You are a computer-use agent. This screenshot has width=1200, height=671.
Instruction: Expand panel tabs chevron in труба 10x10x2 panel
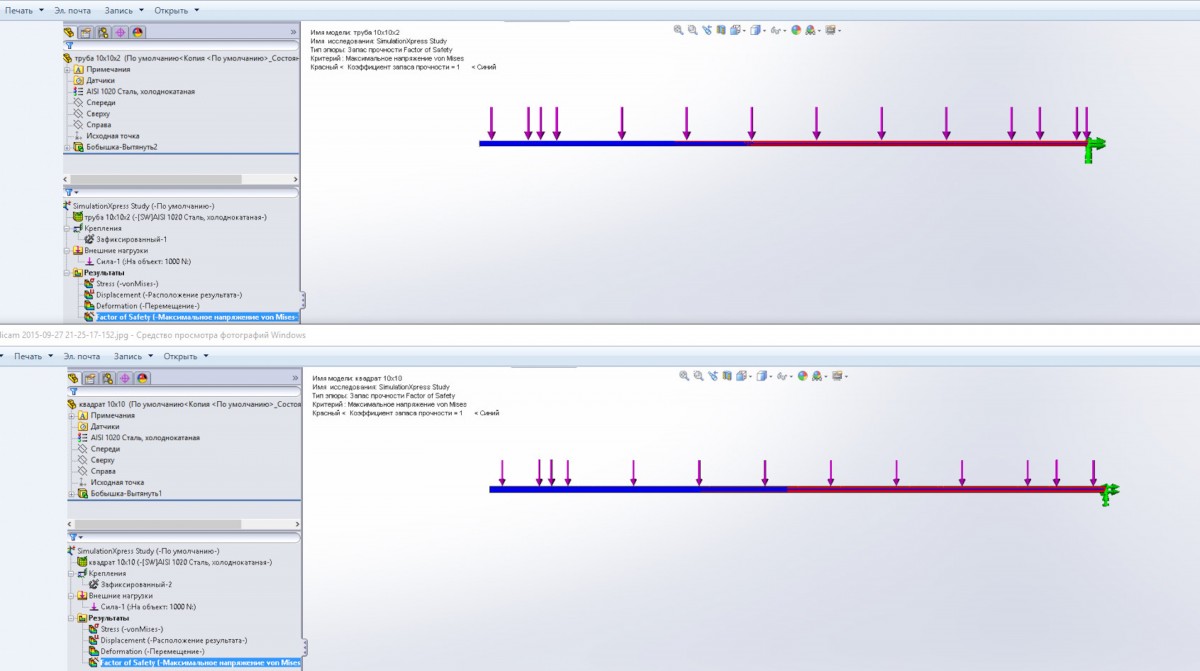pos(293,32)
